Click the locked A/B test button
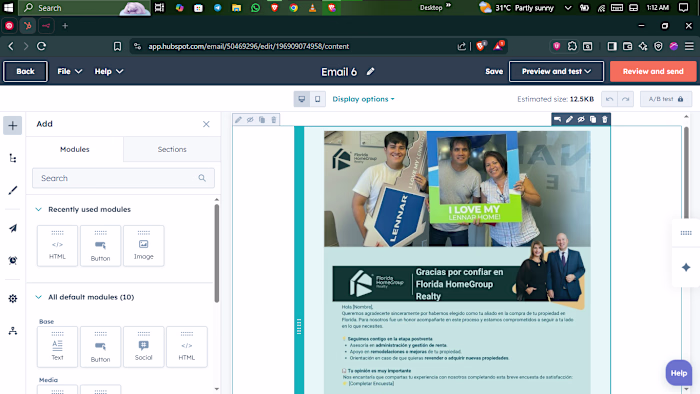 tap(666, 99)
